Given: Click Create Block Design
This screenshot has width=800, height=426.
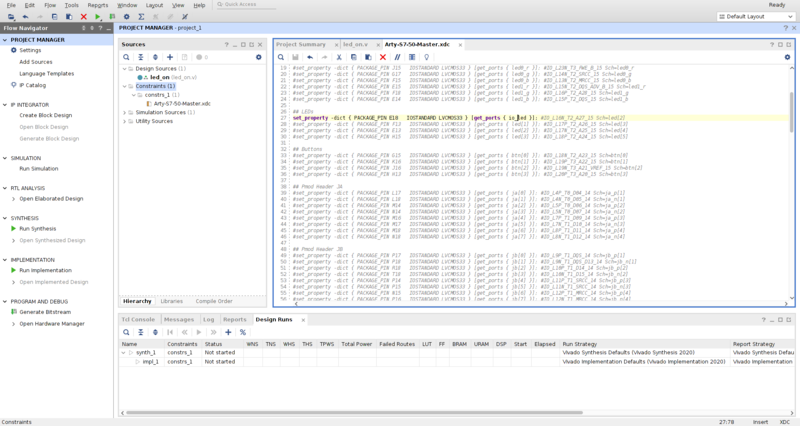Looking at the screenshot, I should (45, 115).
